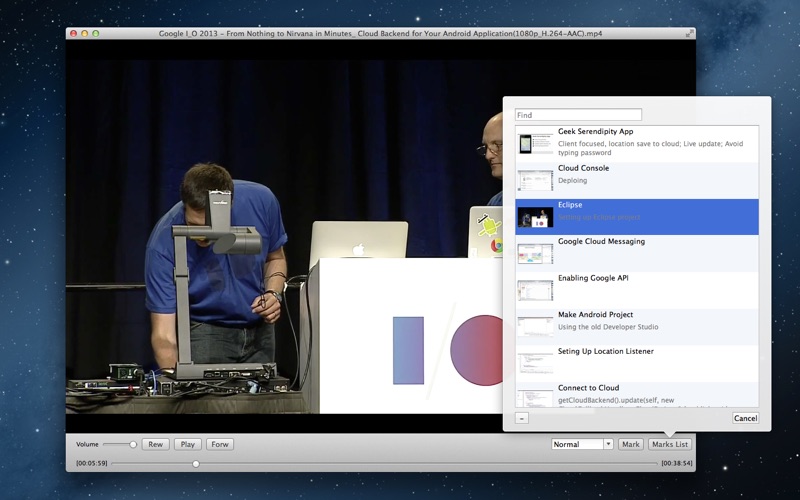Open the Normal speed dropdown
This screenshot has height=500, width=800.
pos(582,444)
